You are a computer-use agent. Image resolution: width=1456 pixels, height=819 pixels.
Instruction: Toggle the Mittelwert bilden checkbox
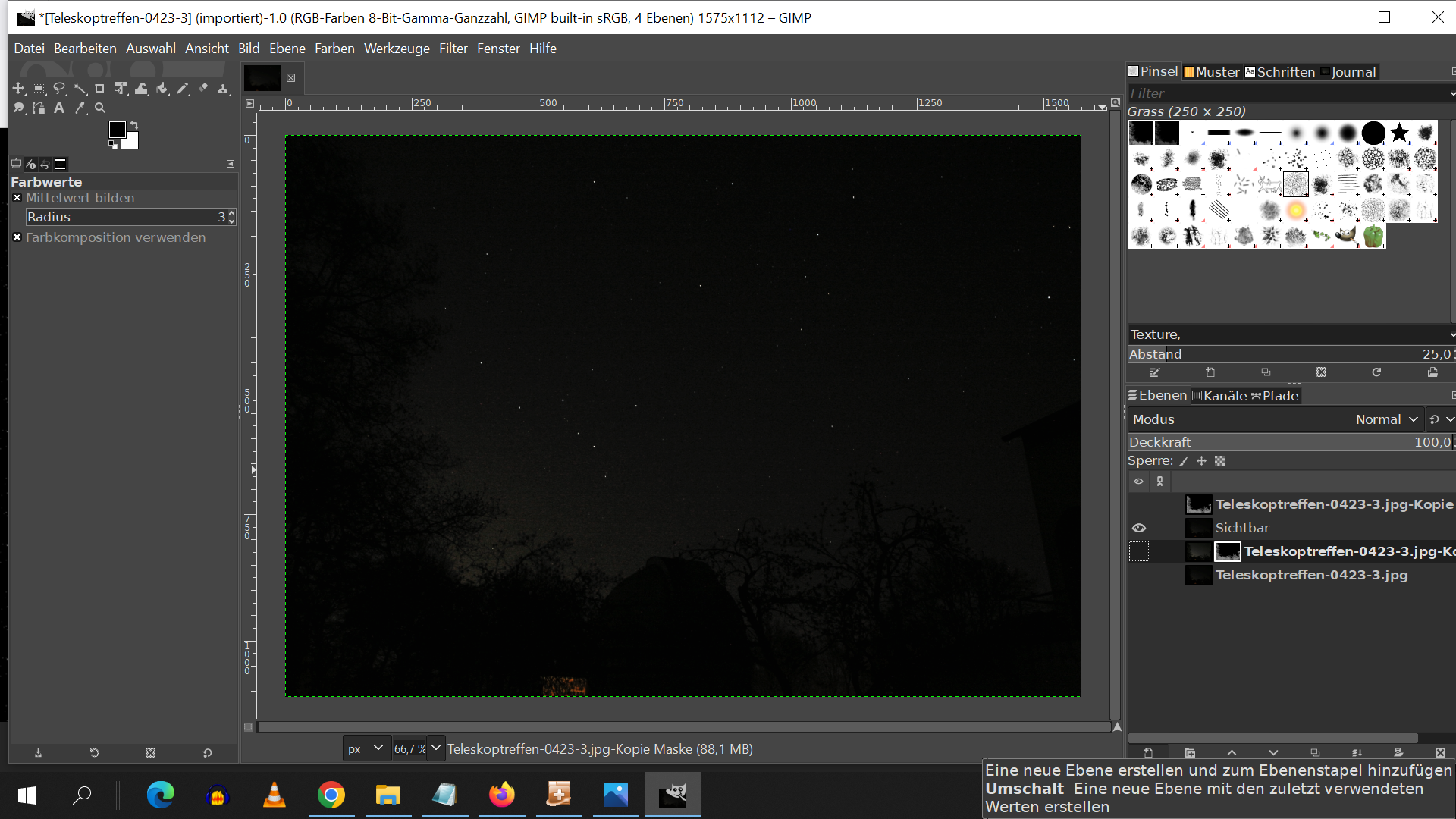click(17, 198)
